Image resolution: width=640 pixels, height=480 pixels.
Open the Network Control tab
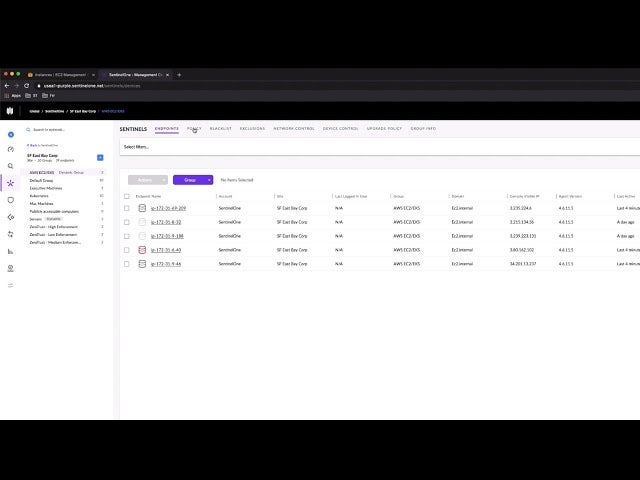pos(294,129)
